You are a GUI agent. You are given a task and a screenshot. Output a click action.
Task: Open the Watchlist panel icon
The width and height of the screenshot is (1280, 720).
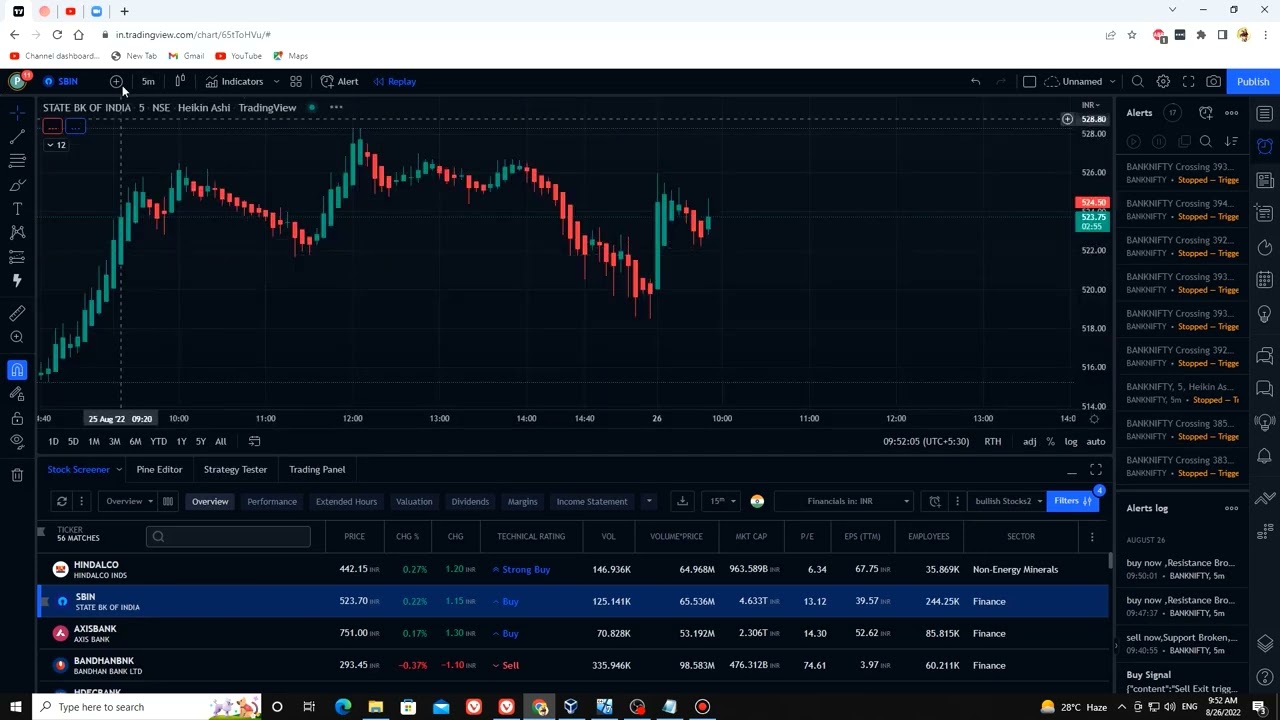[x=1265, y=113]
